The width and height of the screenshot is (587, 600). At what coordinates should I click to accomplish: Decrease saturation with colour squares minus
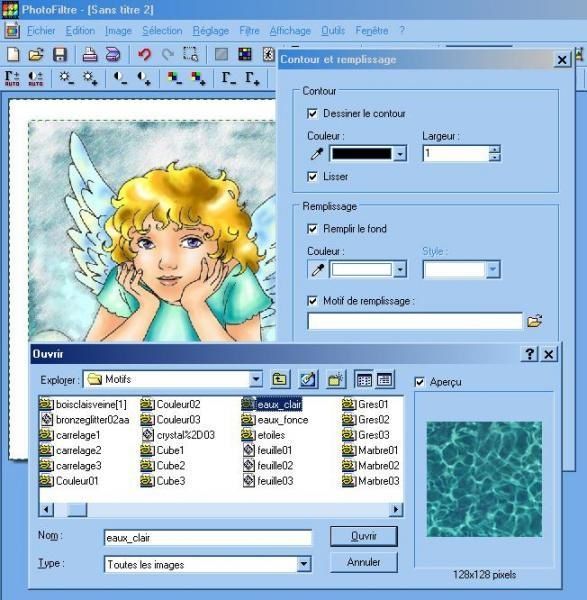coord(174,78)
